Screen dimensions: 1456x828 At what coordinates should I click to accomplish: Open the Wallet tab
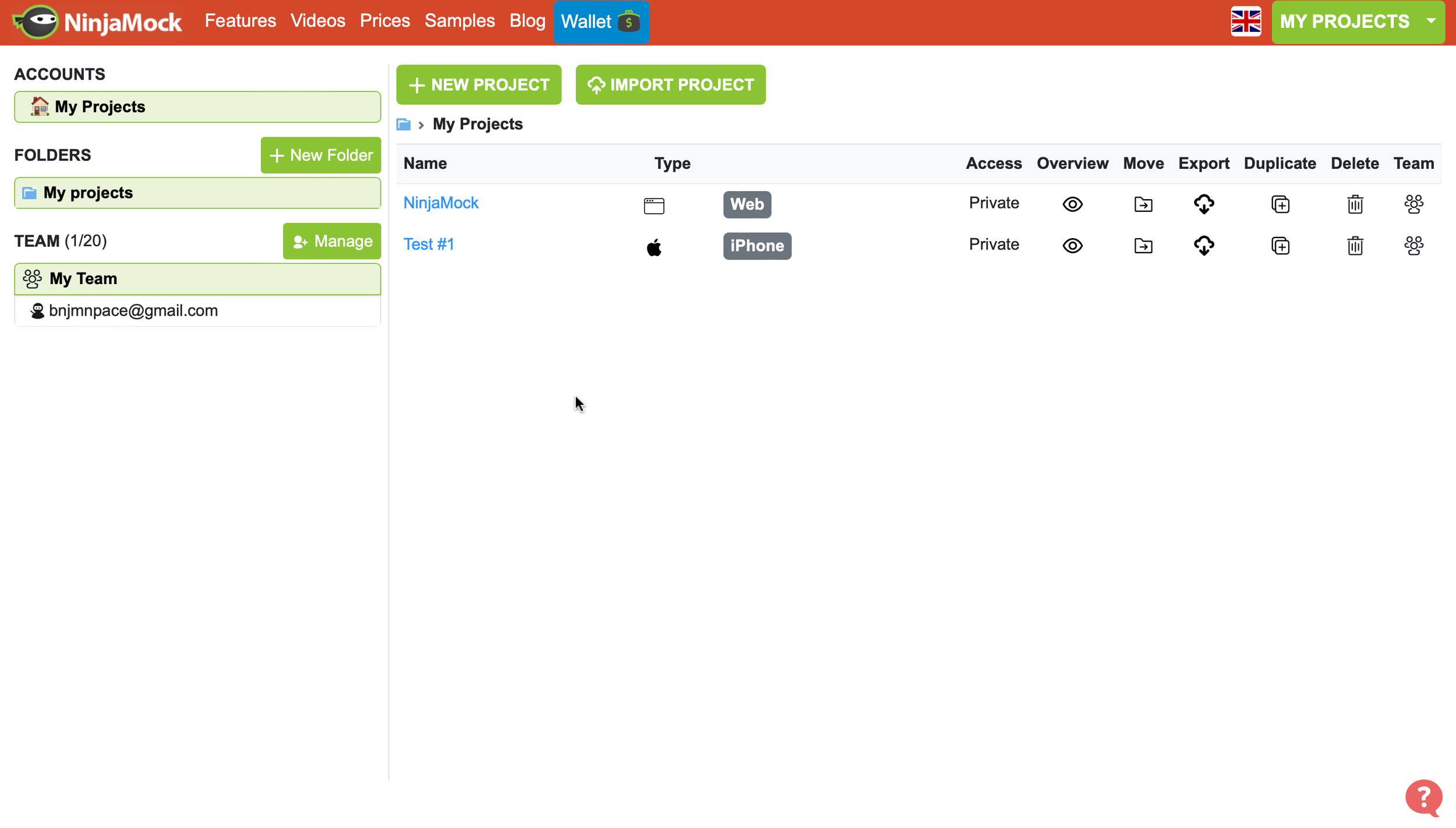pyautogui.click(x=601, y=22)
